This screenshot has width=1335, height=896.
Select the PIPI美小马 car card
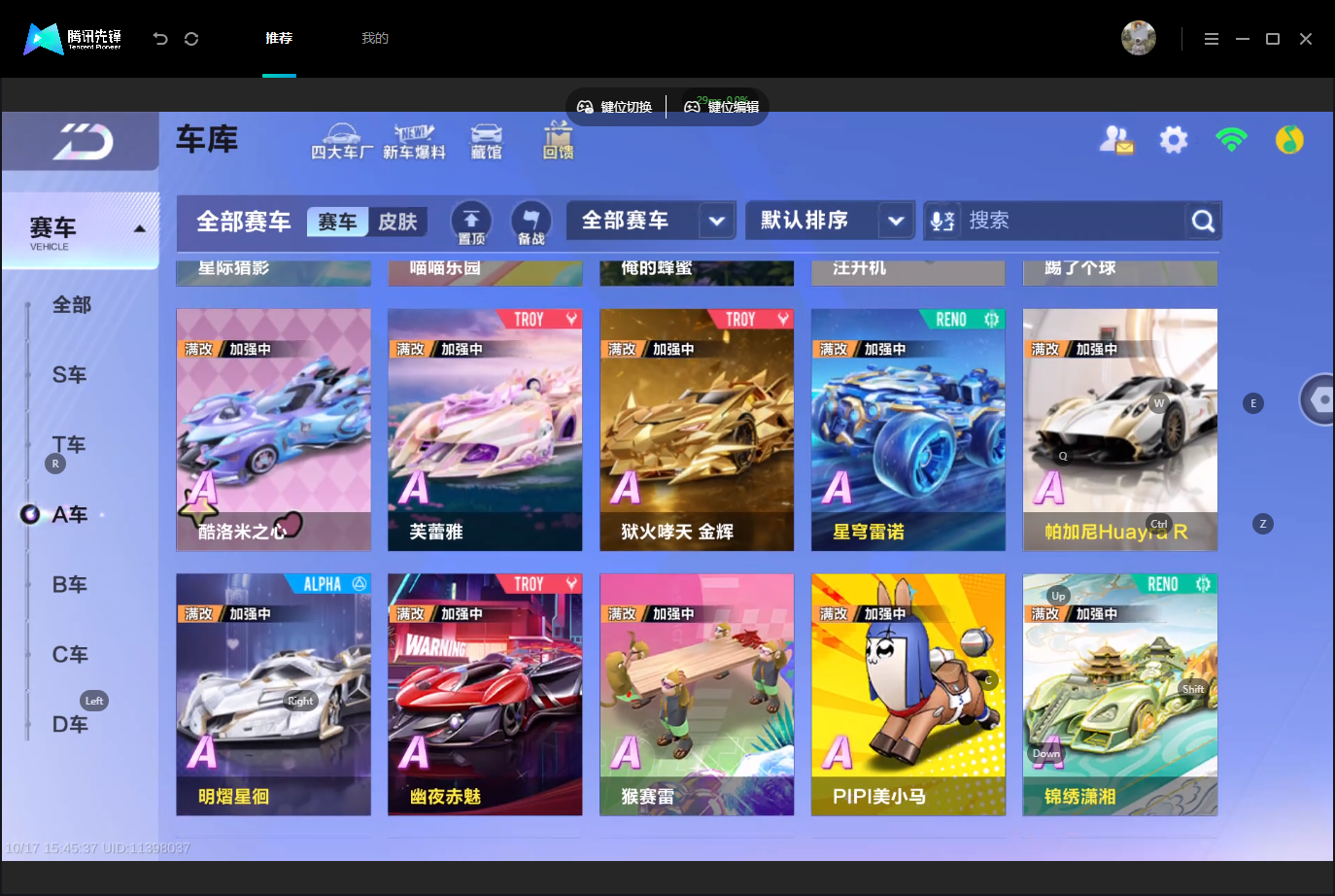click(x=908, y=694)
